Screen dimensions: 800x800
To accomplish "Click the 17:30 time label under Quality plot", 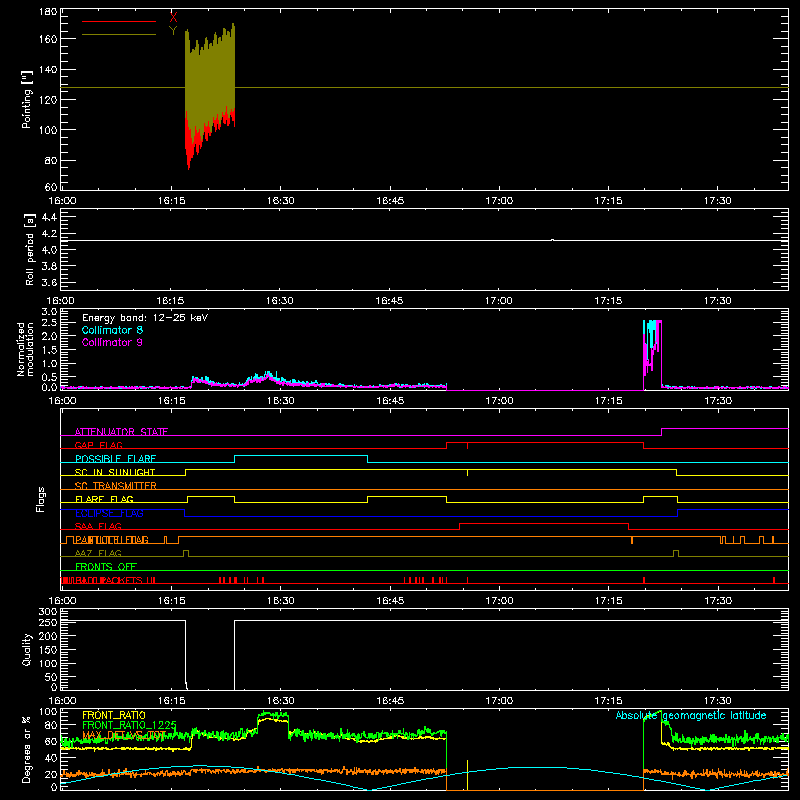I will 717,701.
